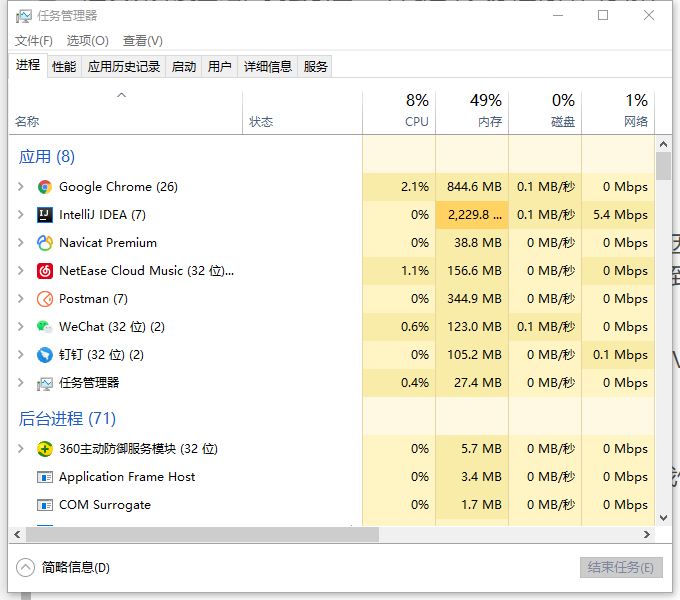The width and height of the screenshot is (680, 600).
Task: Click the Google Chrome process icon
Action: [45, 187]
